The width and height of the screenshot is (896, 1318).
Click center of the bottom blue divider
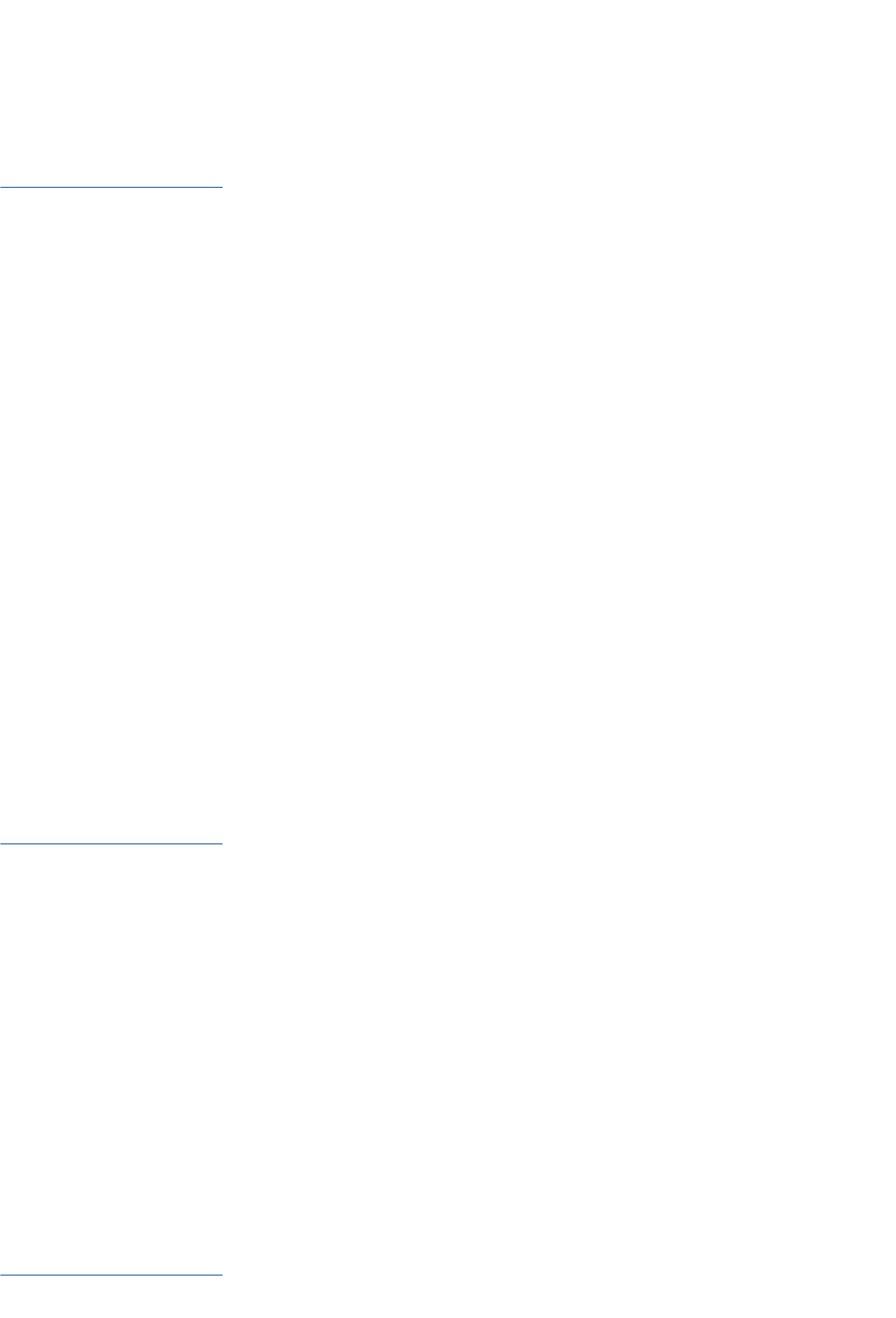[x=111, y=1275]
